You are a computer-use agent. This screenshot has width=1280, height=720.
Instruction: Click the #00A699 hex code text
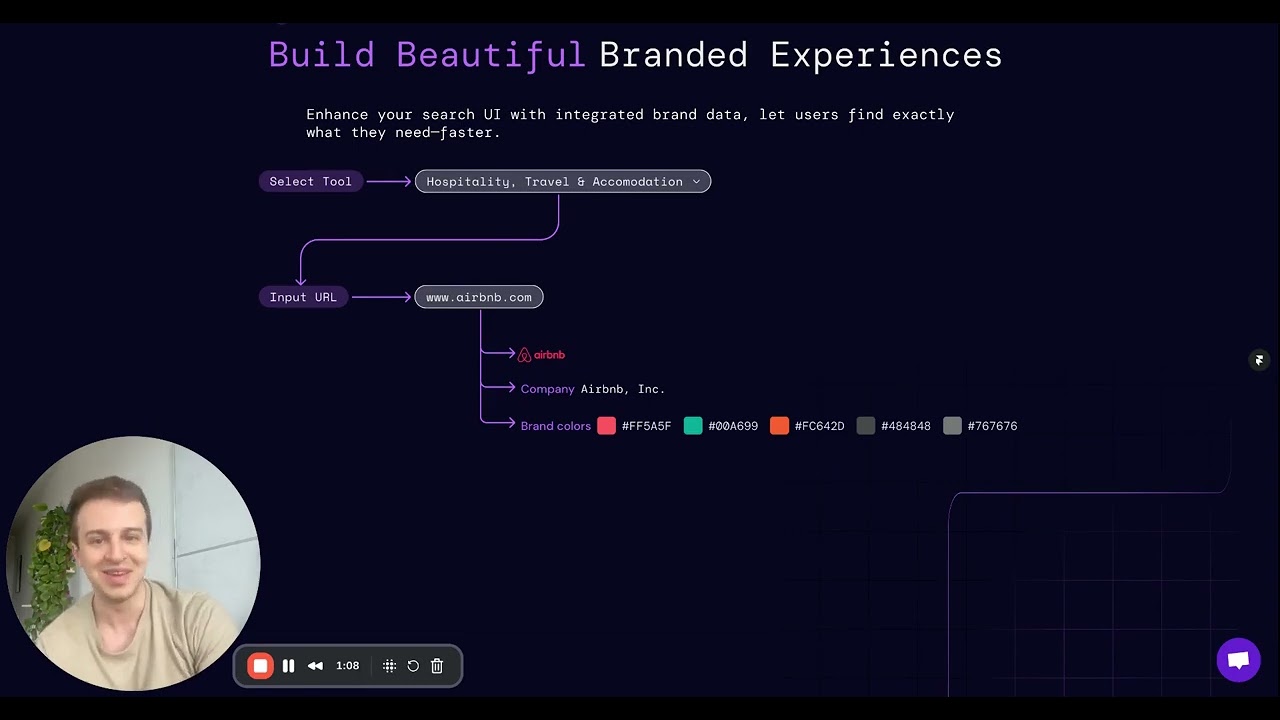[733, 426]
